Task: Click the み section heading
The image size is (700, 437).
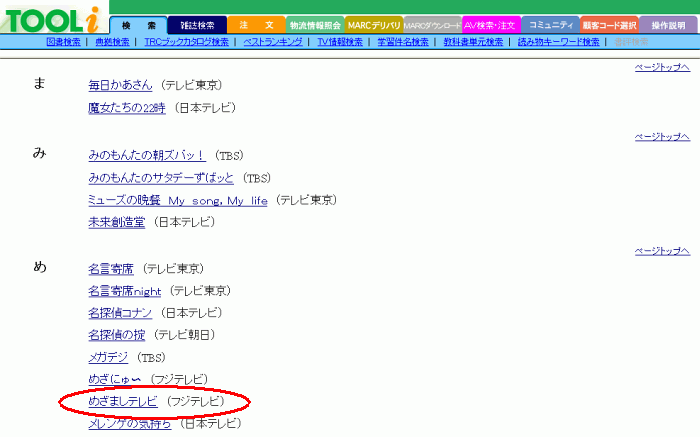Action: (x=40, y=153)
